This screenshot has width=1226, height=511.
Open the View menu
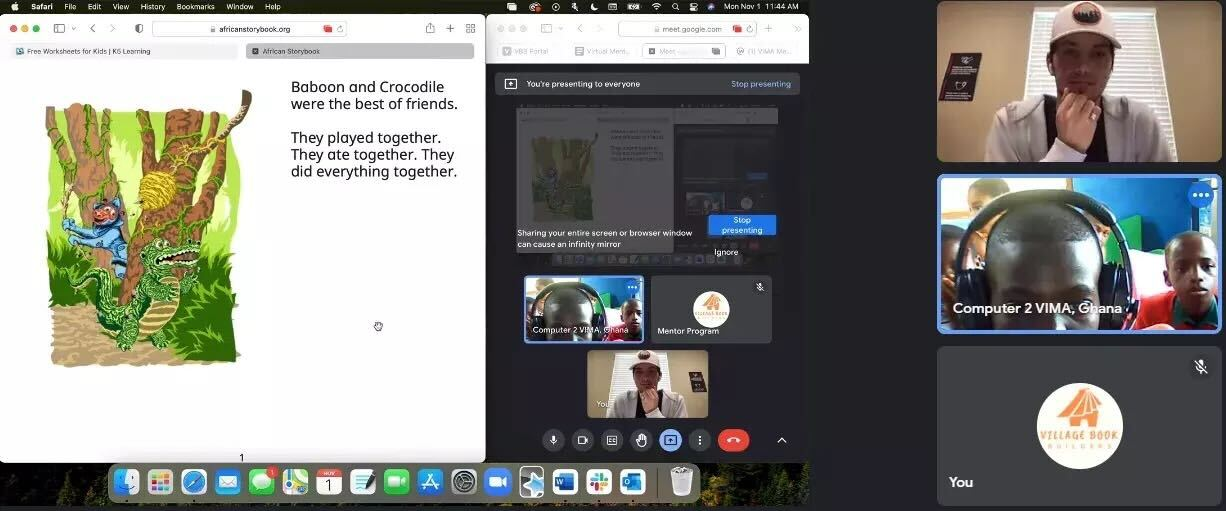click(120, 7)
